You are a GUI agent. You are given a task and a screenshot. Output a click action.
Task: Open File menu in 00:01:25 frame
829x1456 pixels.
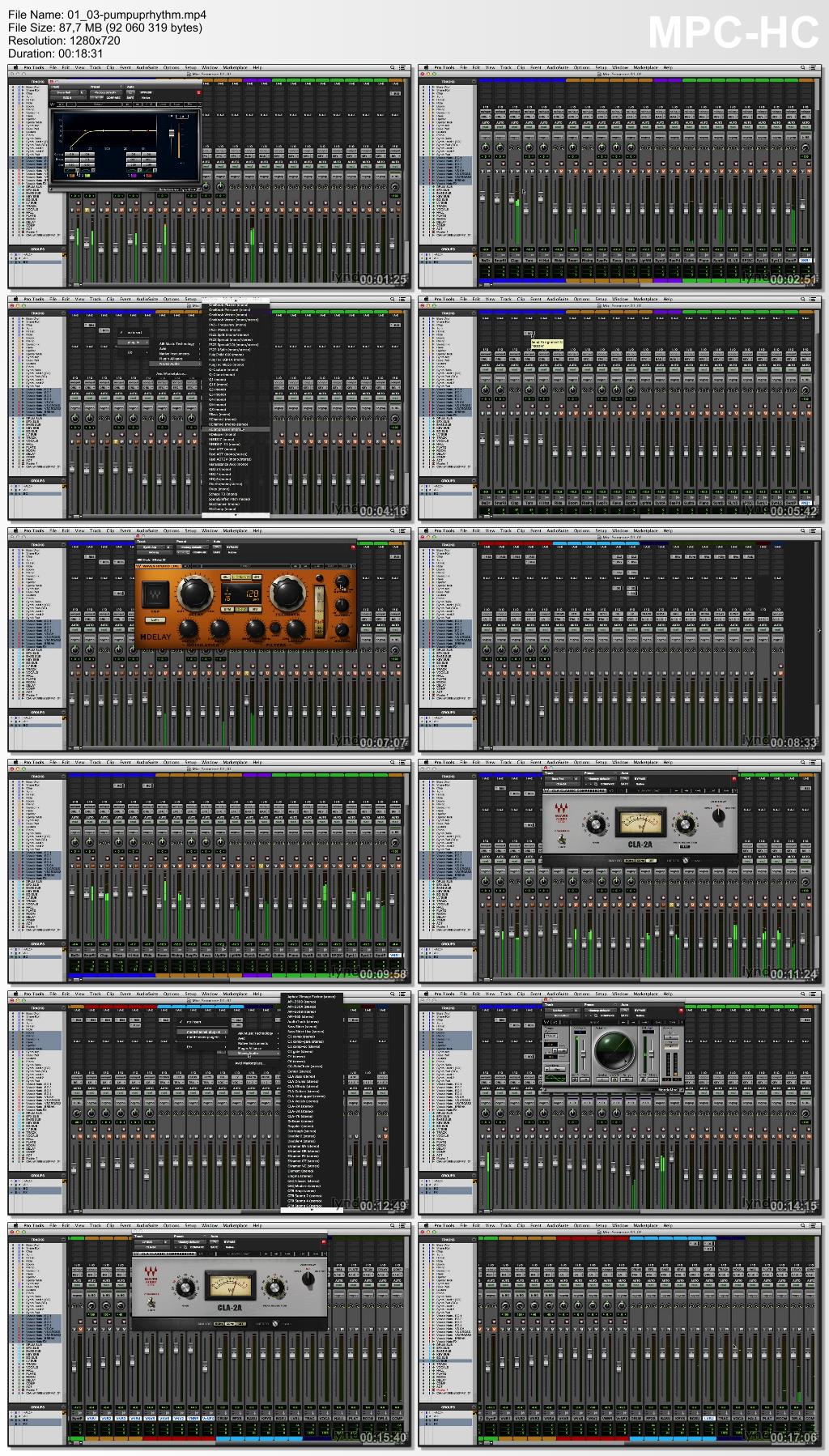click(x=53, y=67)
